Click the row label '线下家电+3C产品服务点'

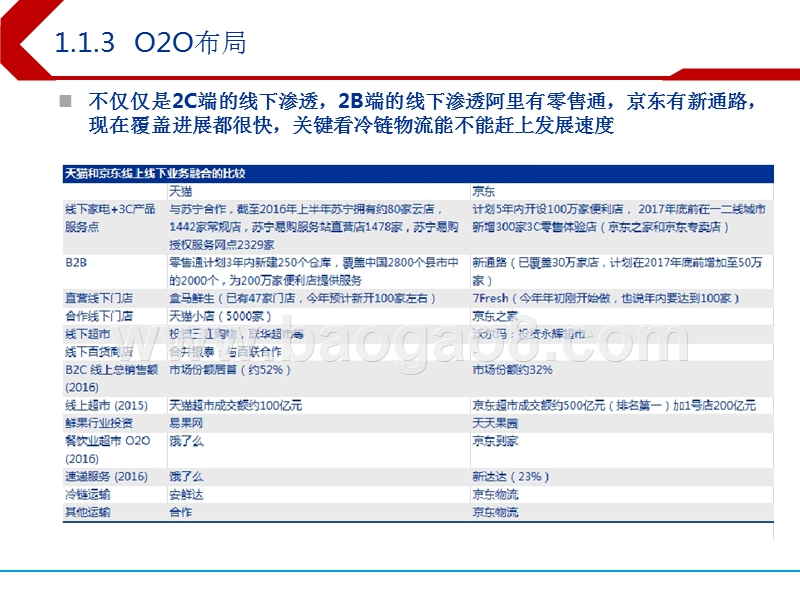coord(110,218)
